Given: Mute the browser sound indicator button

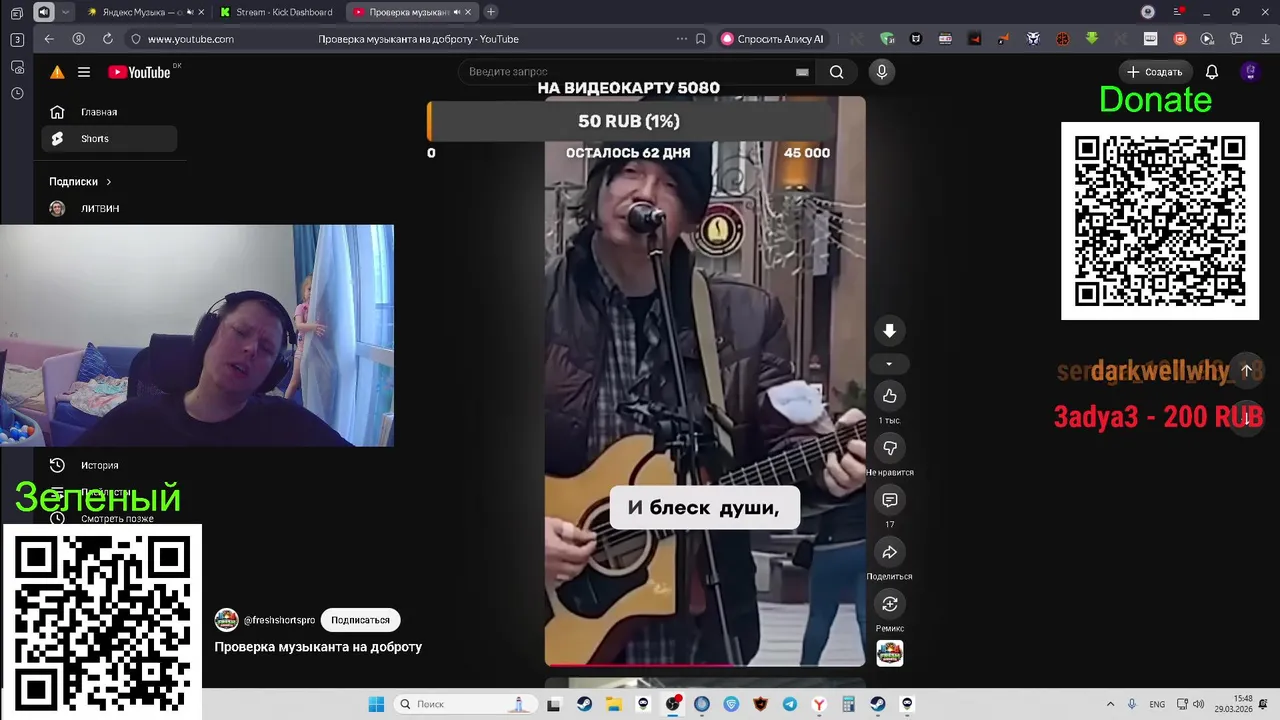Looking at the screenshot, I should pyautogui.click(x=43, y=12).
